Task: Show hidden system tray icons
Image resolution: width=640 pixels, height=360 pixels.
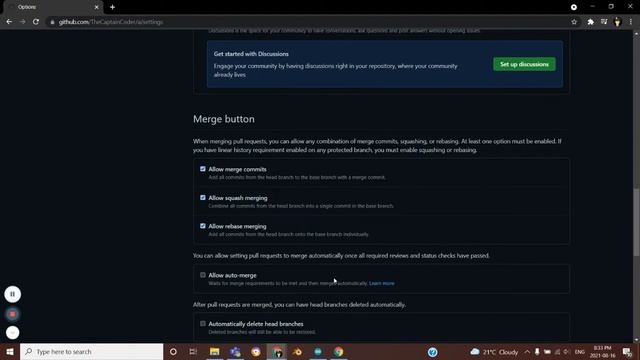Action: point(527,351)
